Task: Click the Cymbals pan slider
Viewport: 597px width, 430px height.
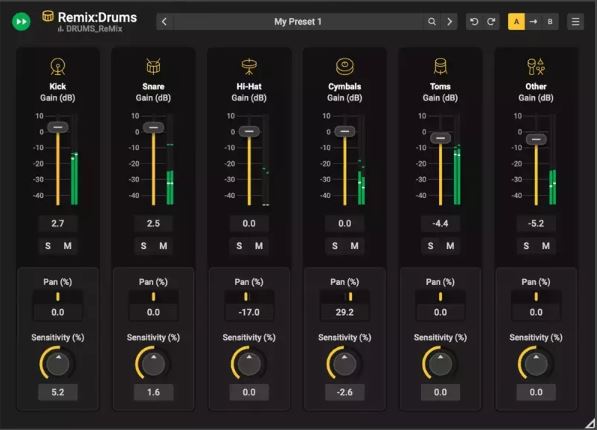Action: pos(345,297)
